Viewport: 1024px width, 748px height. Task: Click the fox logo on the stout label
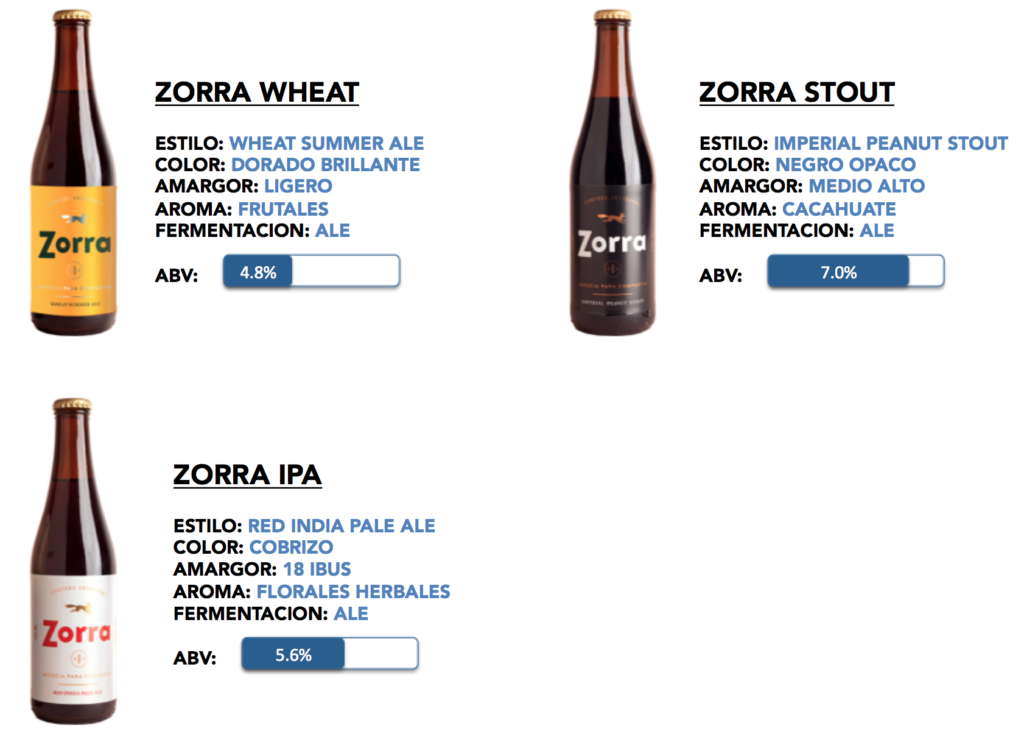click(x=613, y=216)
